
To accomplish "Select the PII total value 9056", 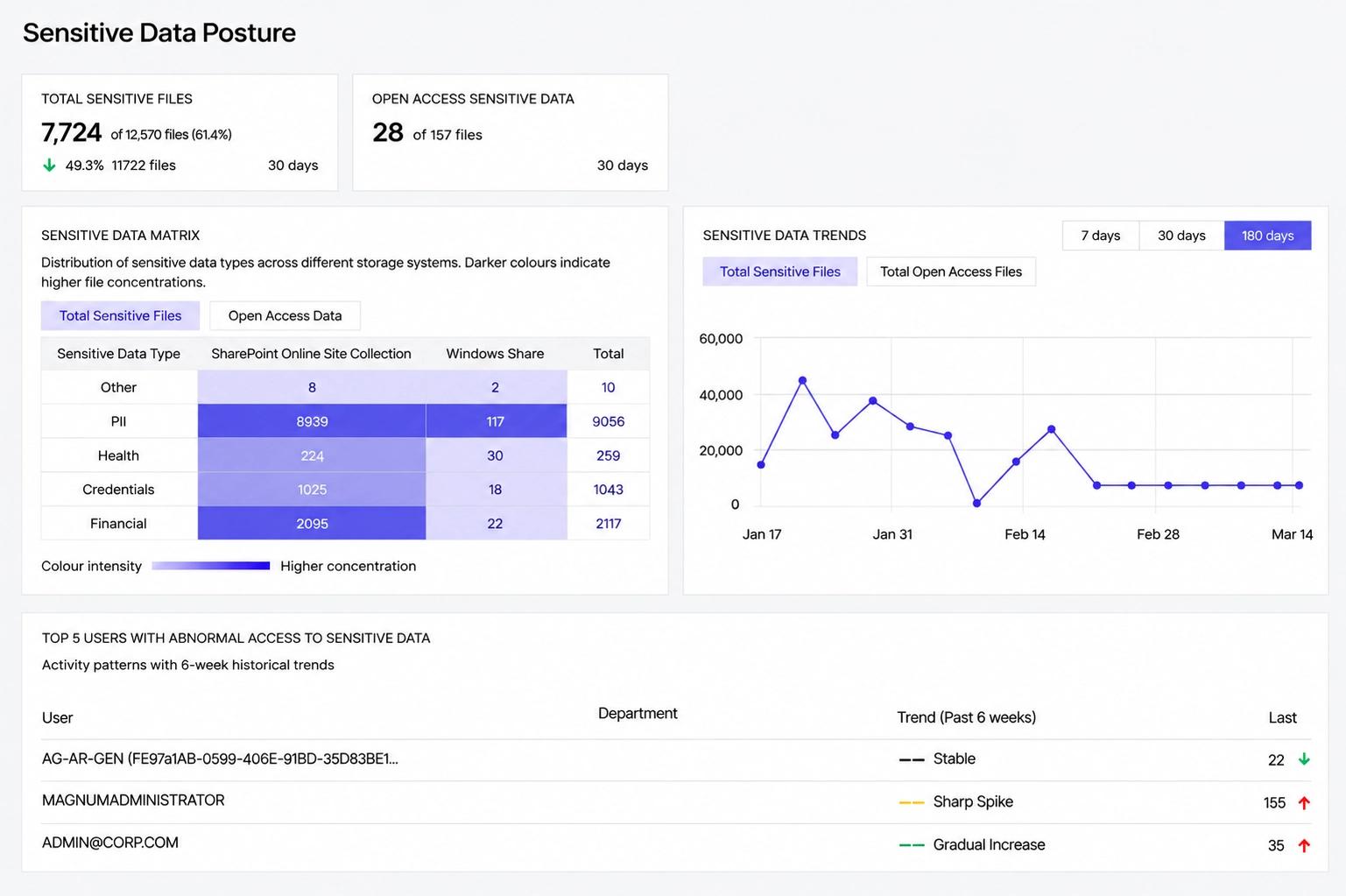I will 609,421.
